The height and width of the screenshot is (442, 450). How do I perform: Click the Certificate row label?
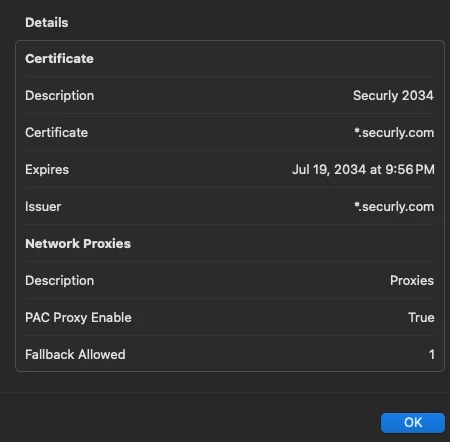coord(57,133)
